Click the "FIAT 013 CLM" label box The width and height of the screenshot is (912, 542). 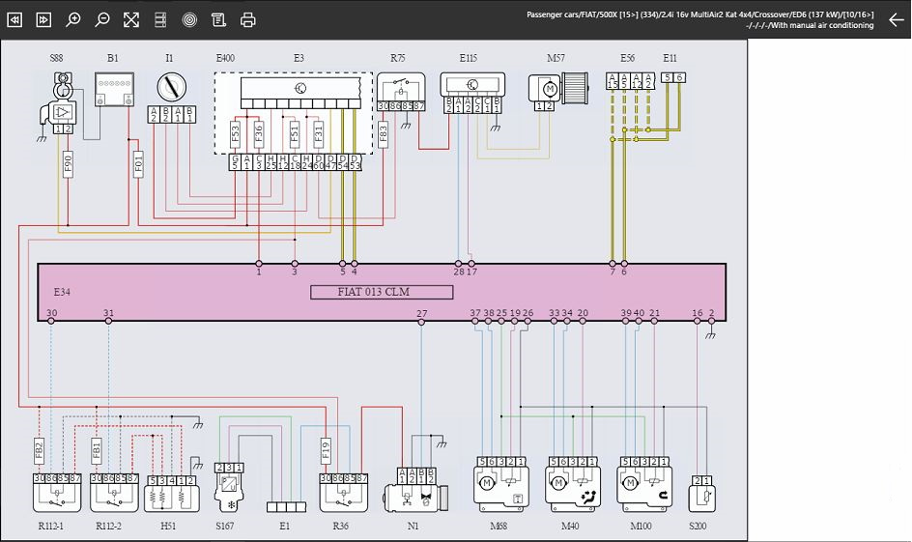(x=382, y=292)
